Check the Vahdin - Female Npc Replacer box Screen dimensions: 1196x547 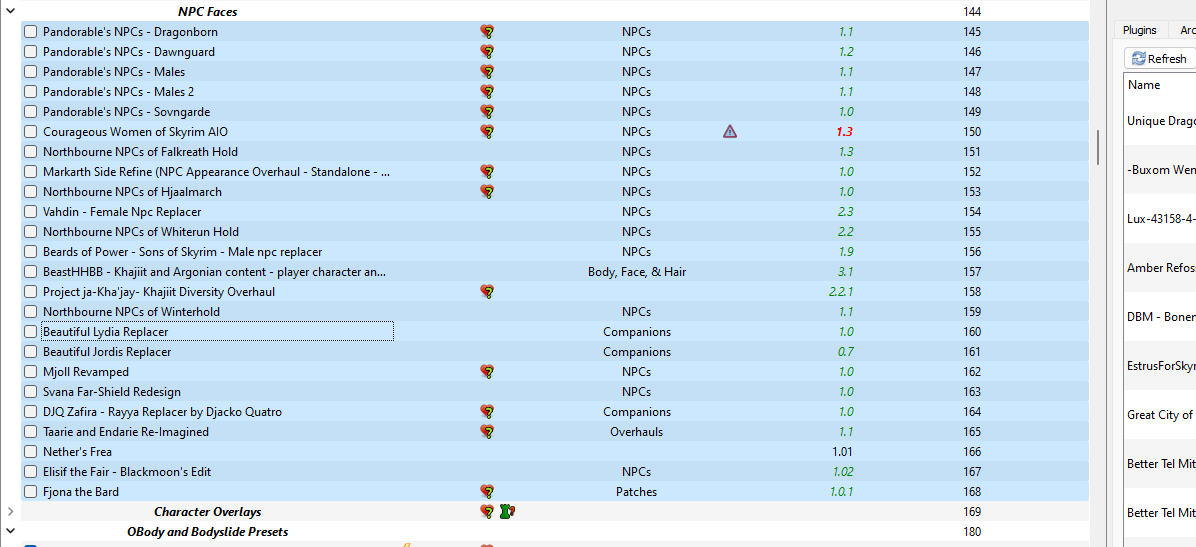[x=31, y=211]
